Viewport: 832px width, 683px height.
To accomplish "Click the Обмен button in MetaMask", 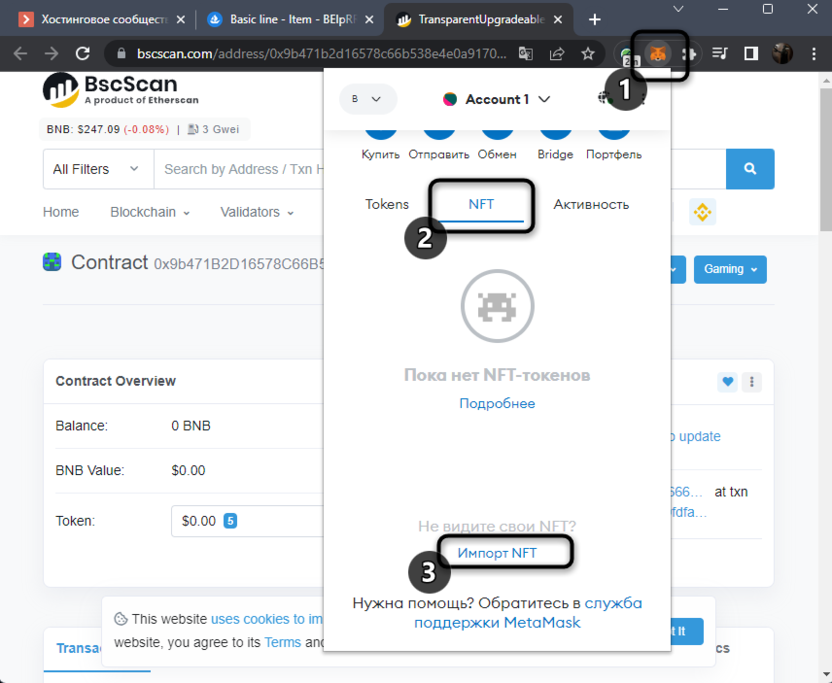I will pos(497,144).
